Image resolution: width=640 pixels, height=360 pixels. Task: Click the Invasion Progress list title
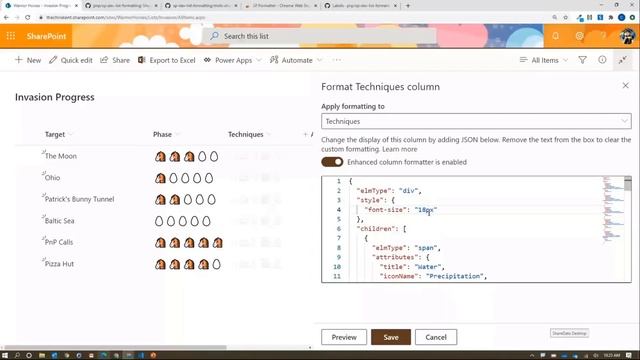55,97
